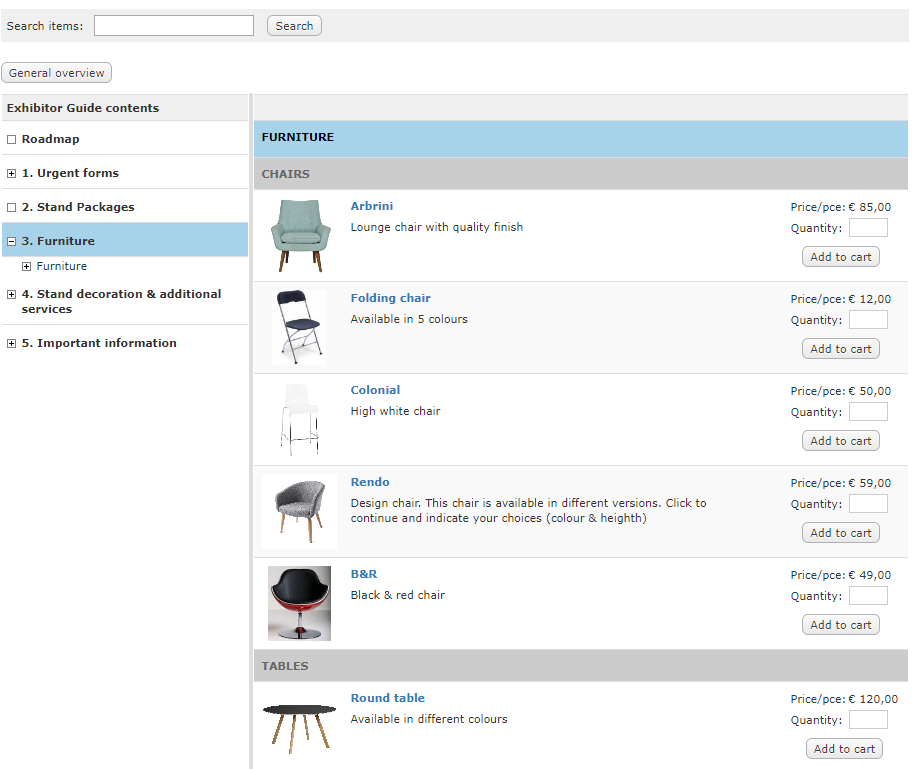Open 4. Stand decoration & additional services
This screenshot has height=769, width=913.
point(121,302)
